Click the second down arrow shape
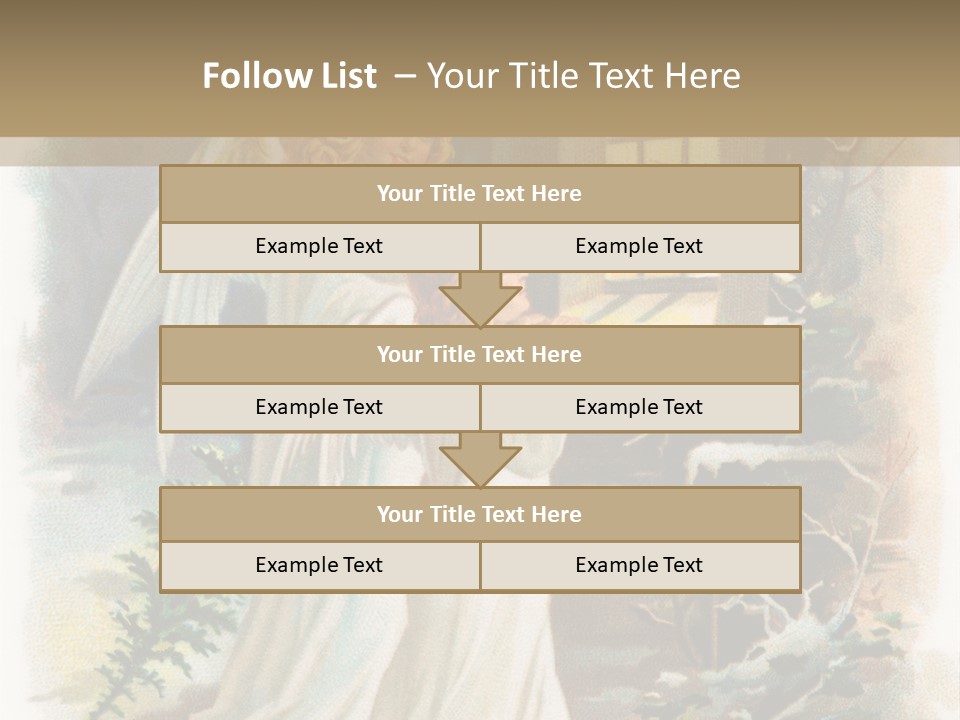The width and height of the screenshot is (960, 720). (480, 460)
